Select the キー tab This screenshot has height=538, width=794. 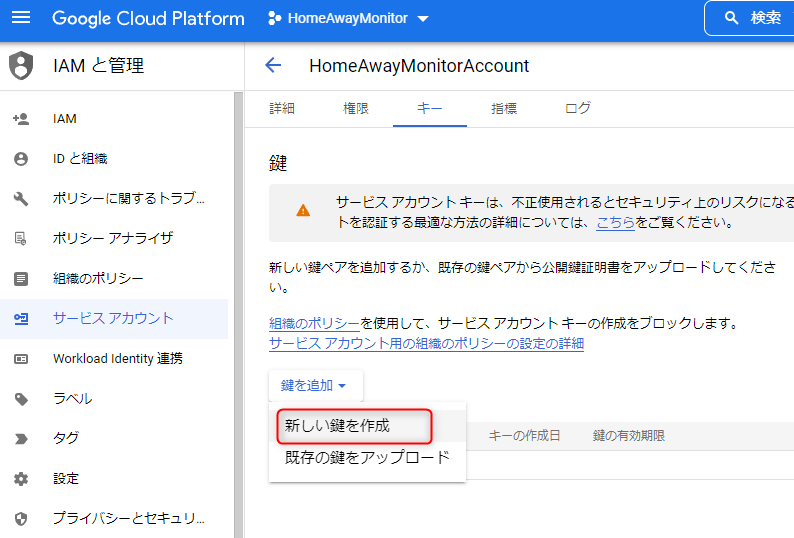(x=430, y=108)
